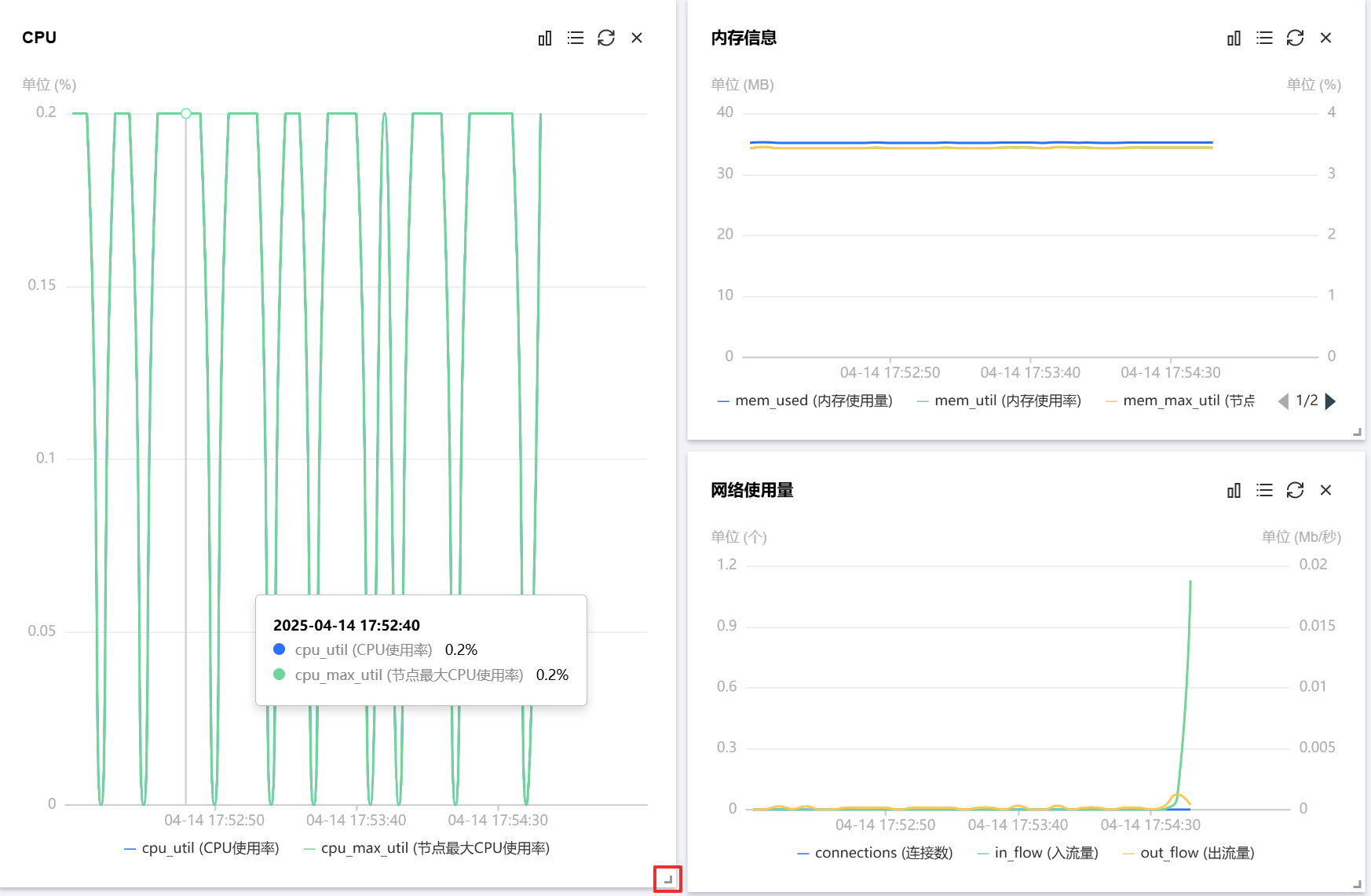The width and height of the screenshot is (1371, 896).
Task: Toggle cpu_max_util series in CPU legend
Action: pyautogui.click(x=426, y=848)
